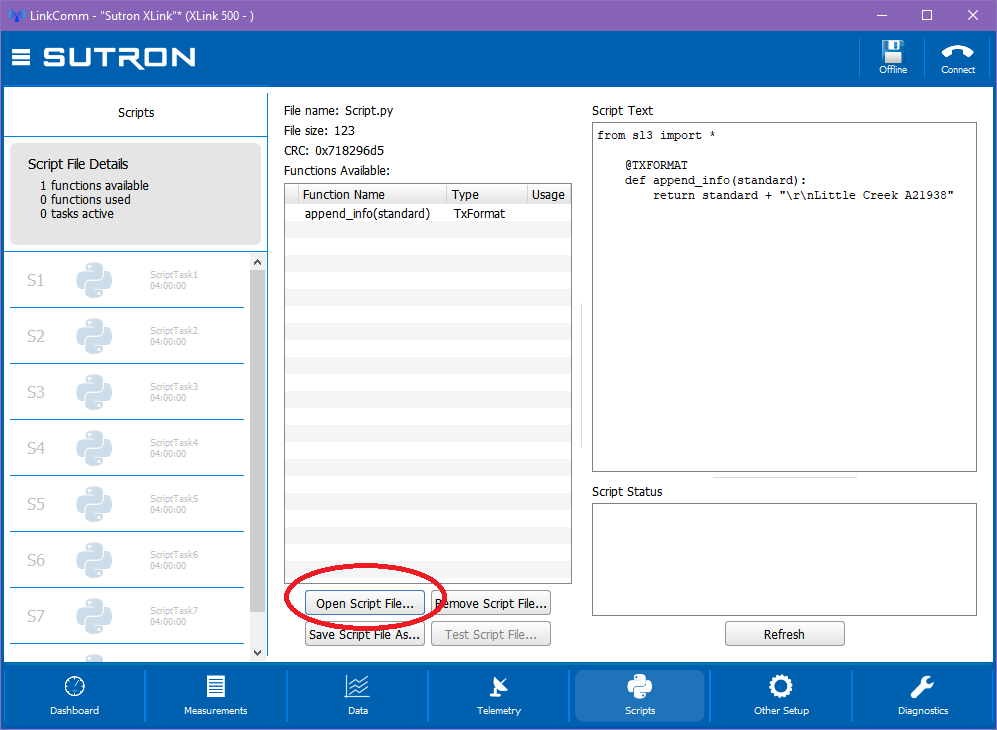Sort by Function Name column header

(373, 195)
